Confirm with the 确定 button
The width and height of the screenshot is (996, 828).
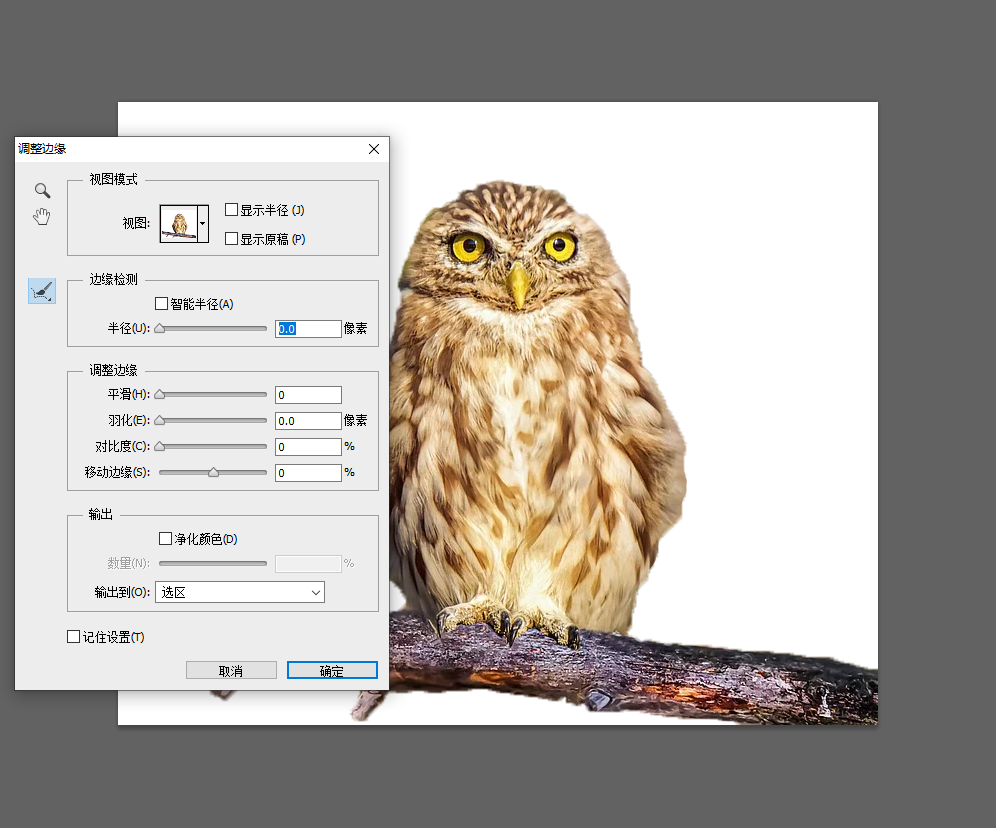tap(332, 671)
